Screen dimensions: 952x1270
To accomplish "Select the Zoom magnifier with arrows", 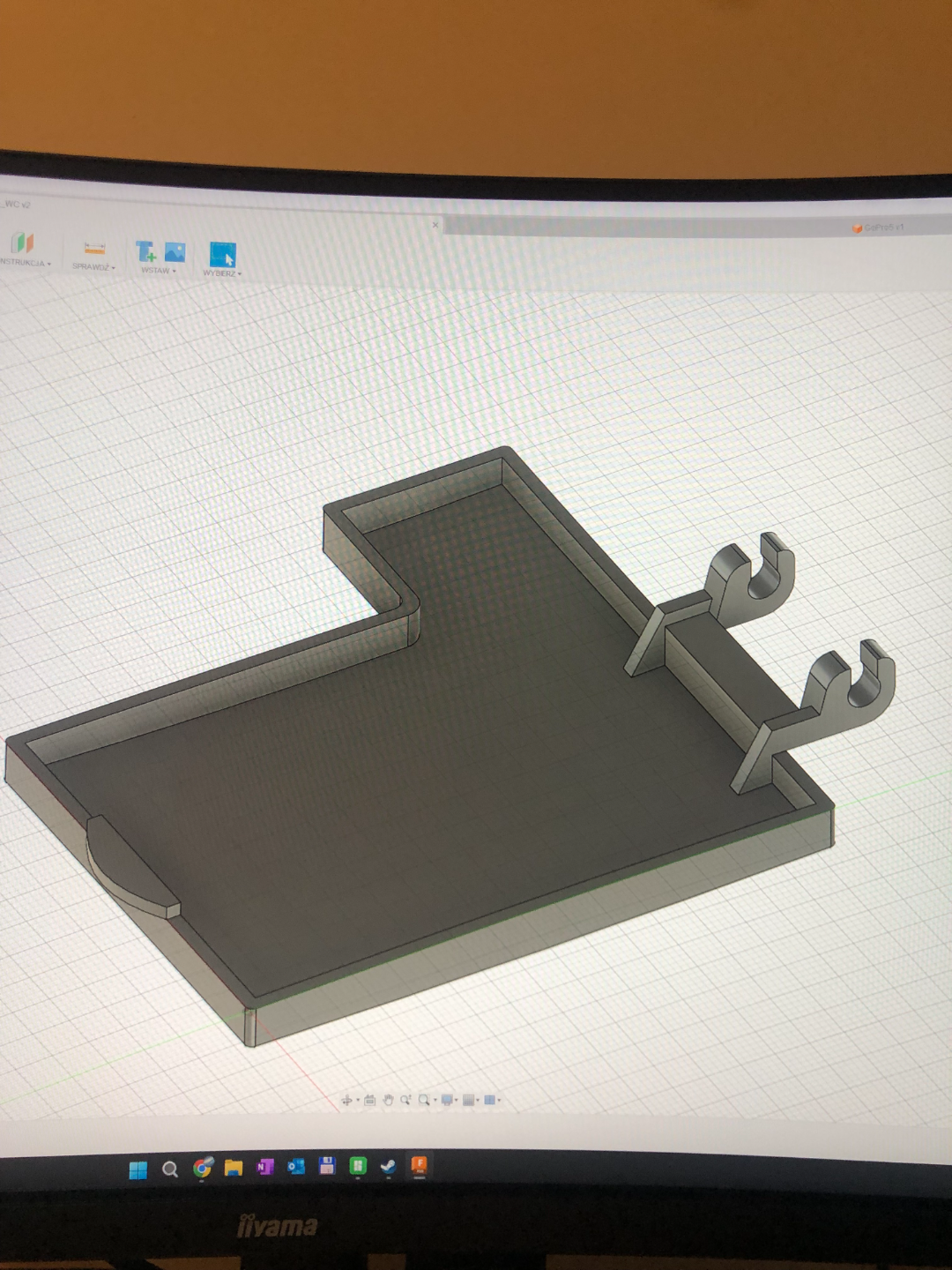I will 405,1100.
